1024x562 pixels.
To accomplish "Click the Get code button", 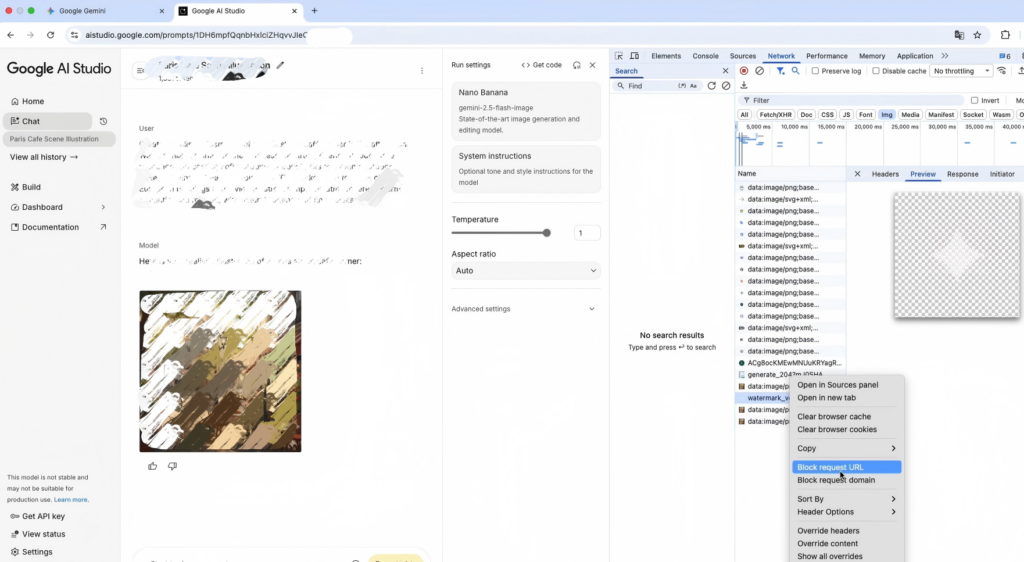I will point(541,65).
